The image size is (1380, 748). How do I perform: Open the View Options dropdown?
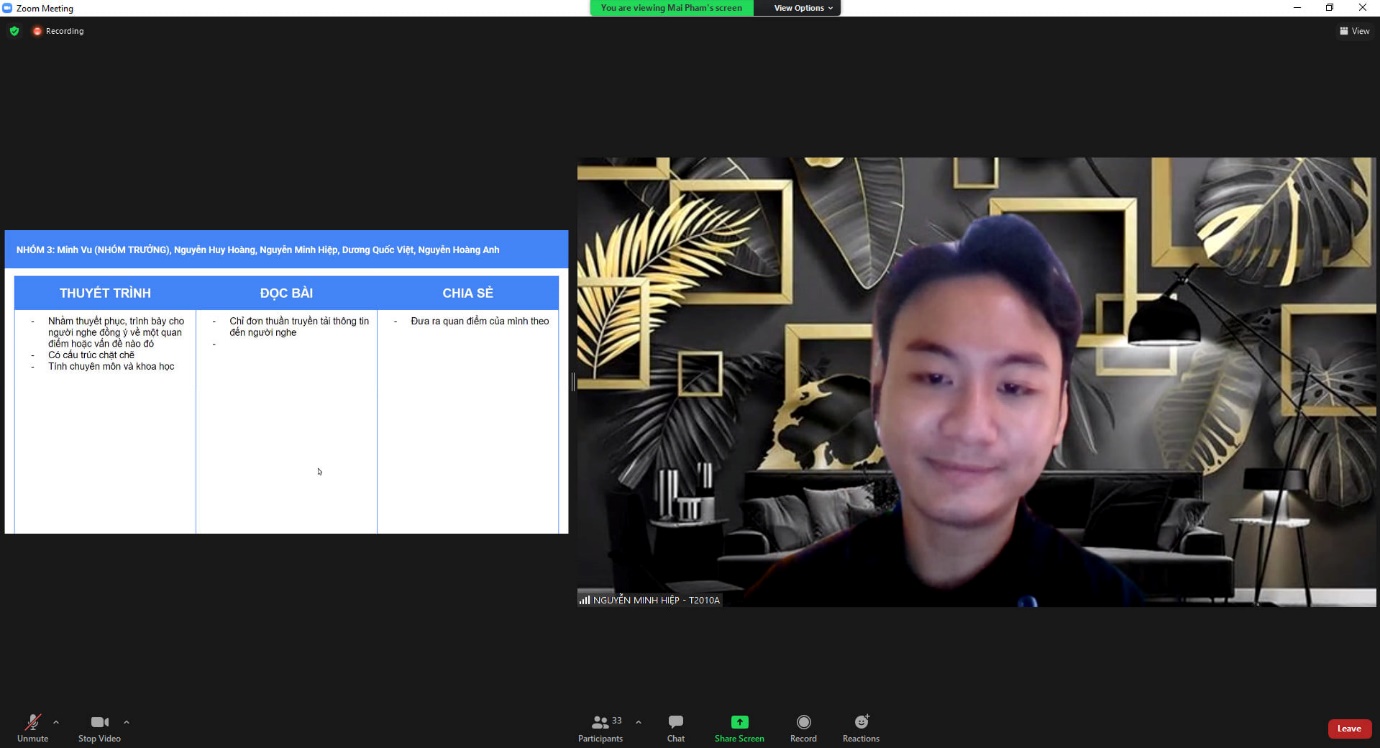pos(803,8)
